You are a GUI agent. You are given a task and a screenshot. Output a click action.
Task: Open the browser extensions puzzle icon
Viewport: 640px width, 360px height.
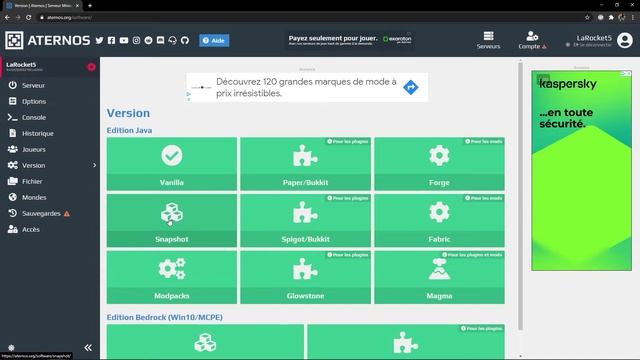coord(611,18)
